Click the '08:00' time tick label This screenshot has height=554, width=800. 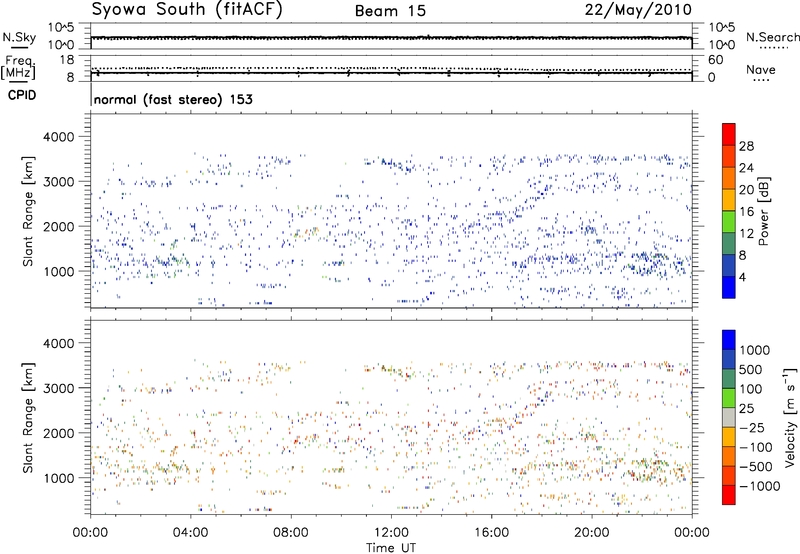pyautogui.click(x=291, y=533)
